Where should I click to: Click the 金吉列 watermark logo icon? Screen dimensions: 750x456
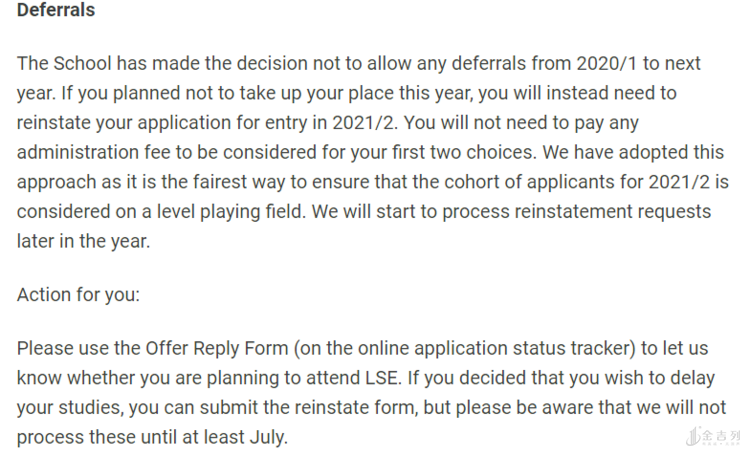point(696,438)
